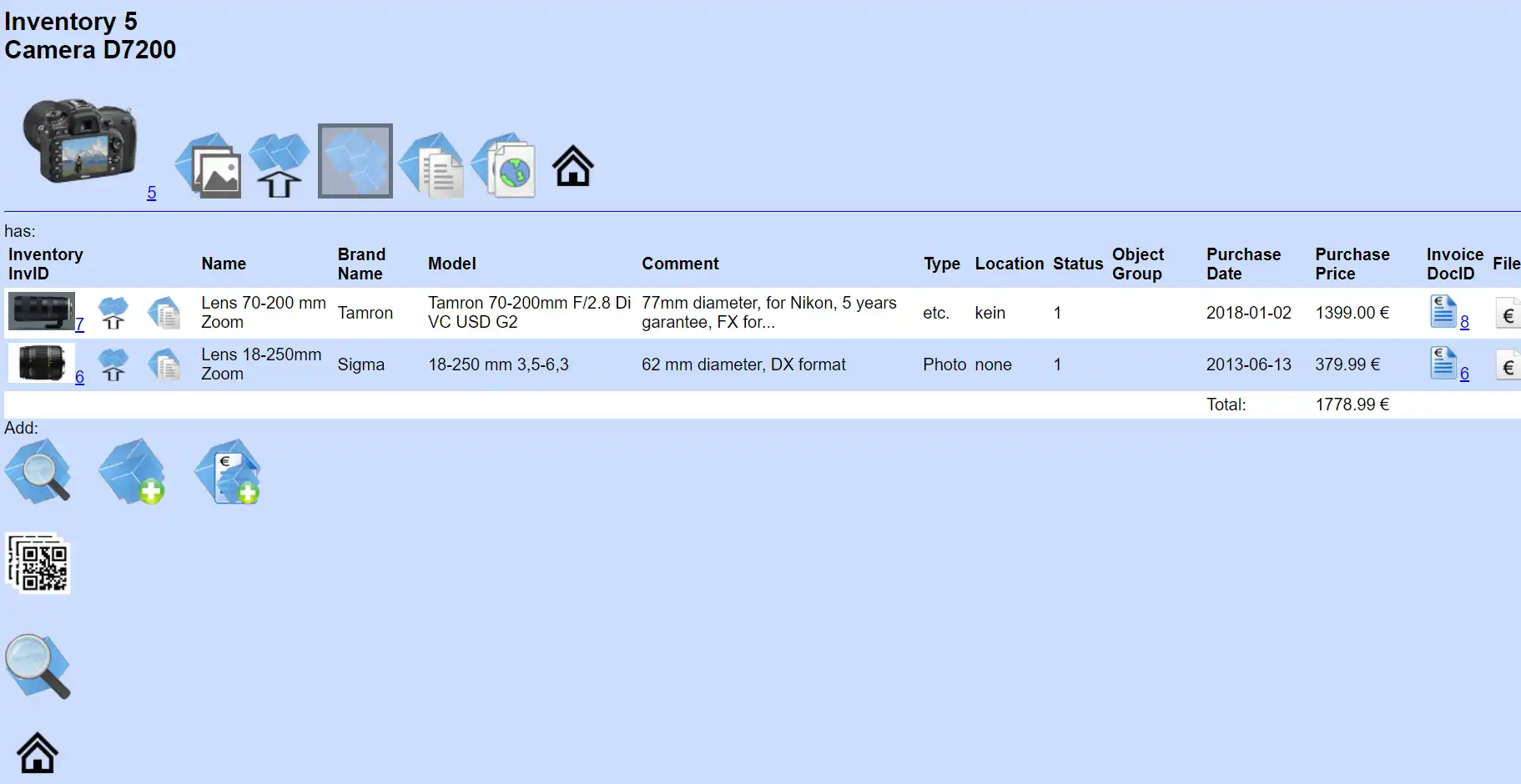The height and width of the screenshot is (784, 1521).
Task: Open the inventory images icon in top toolbar
Action: pyautogui.click(x=209, y=165)
